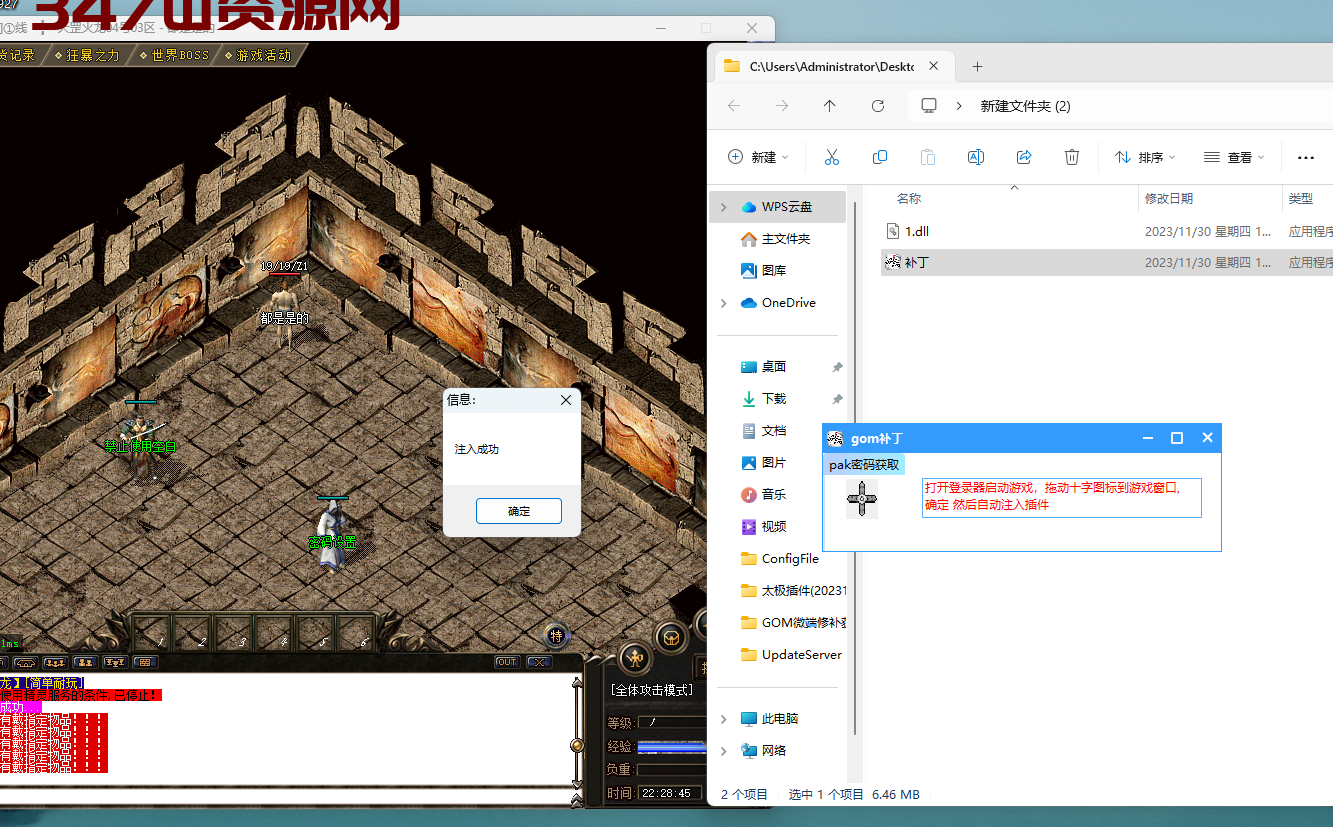Select game hotbar slot 6
Image resolution: width=1333 pixels, height=827 pixels.
[357, 633]
